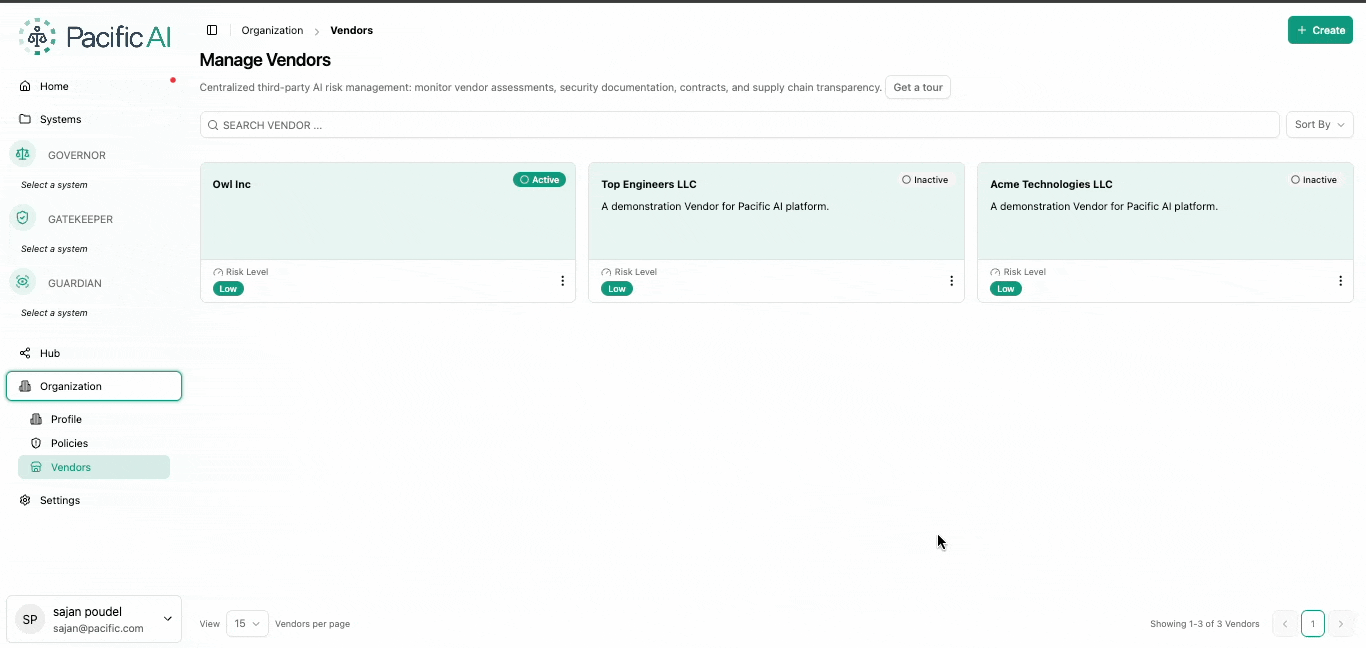
Task: Open the Policies submenu item
Action: coord(94,443)
